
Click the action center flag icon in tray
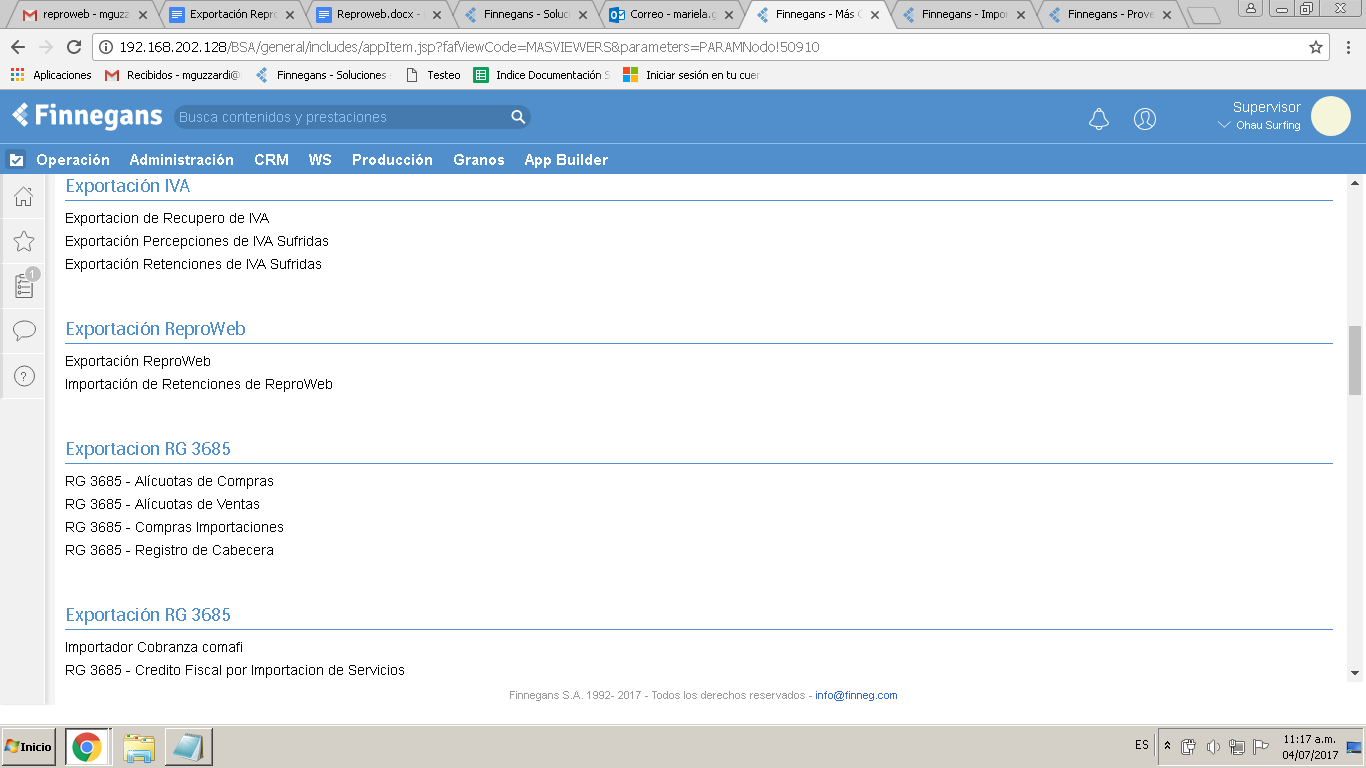pyautogui.click(x=1260, y=747)
